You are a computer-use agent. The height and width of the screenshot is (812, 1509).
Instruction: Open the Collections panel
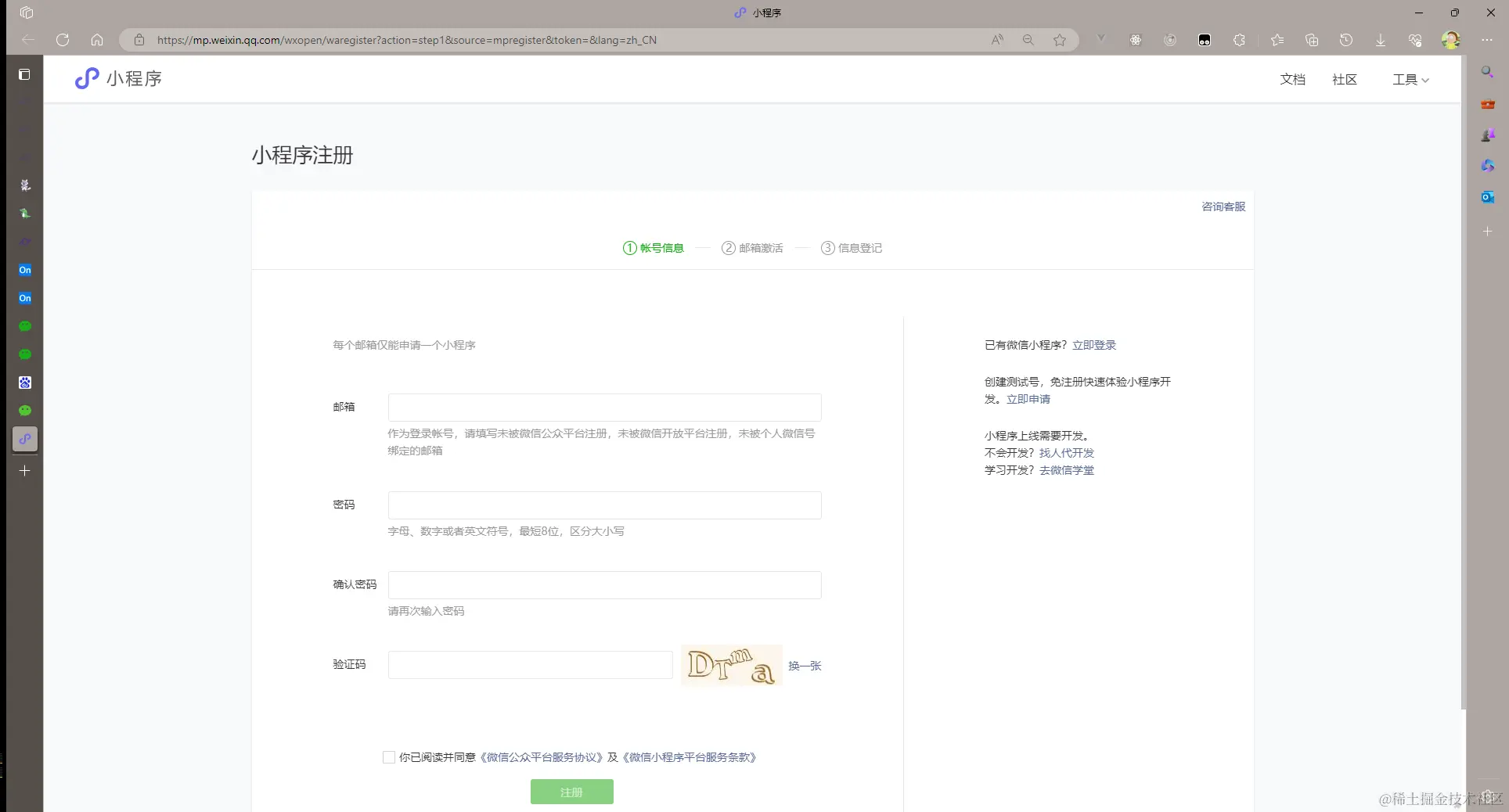coord(1312,40)
